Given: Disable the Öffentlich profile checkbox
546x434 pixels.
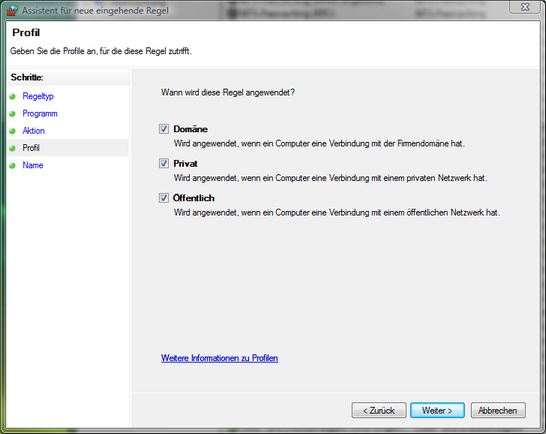Looking at the screenshot, I should pos(164,198).
